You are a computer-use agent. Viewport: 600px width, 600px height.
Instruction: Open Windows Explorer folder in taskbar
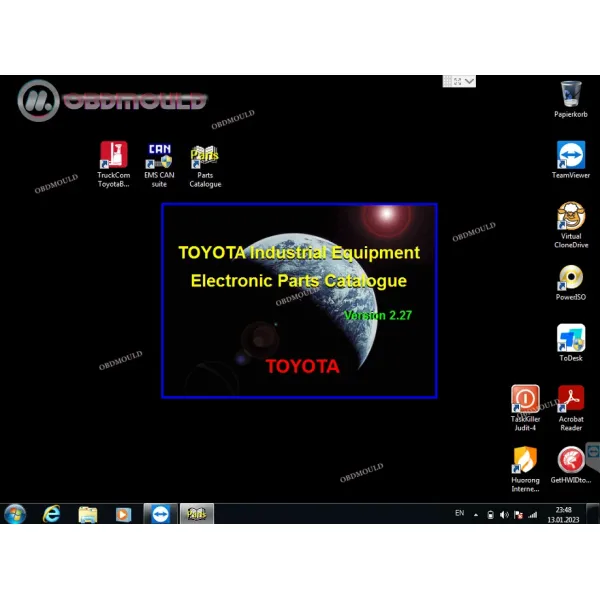pos(88,514)
